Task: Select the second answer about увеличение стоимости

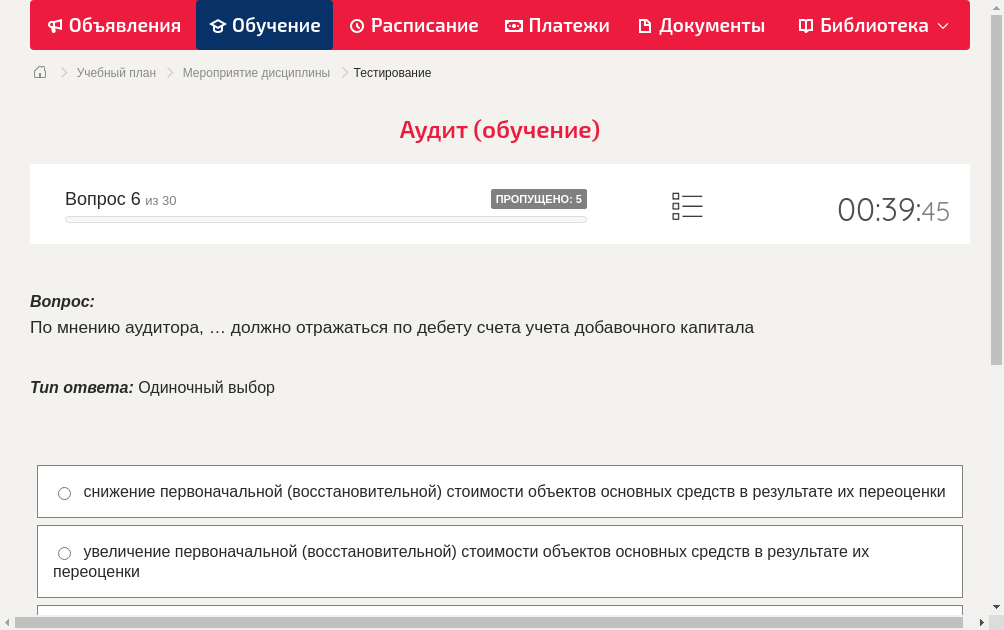Action: (x=64, y=552)
